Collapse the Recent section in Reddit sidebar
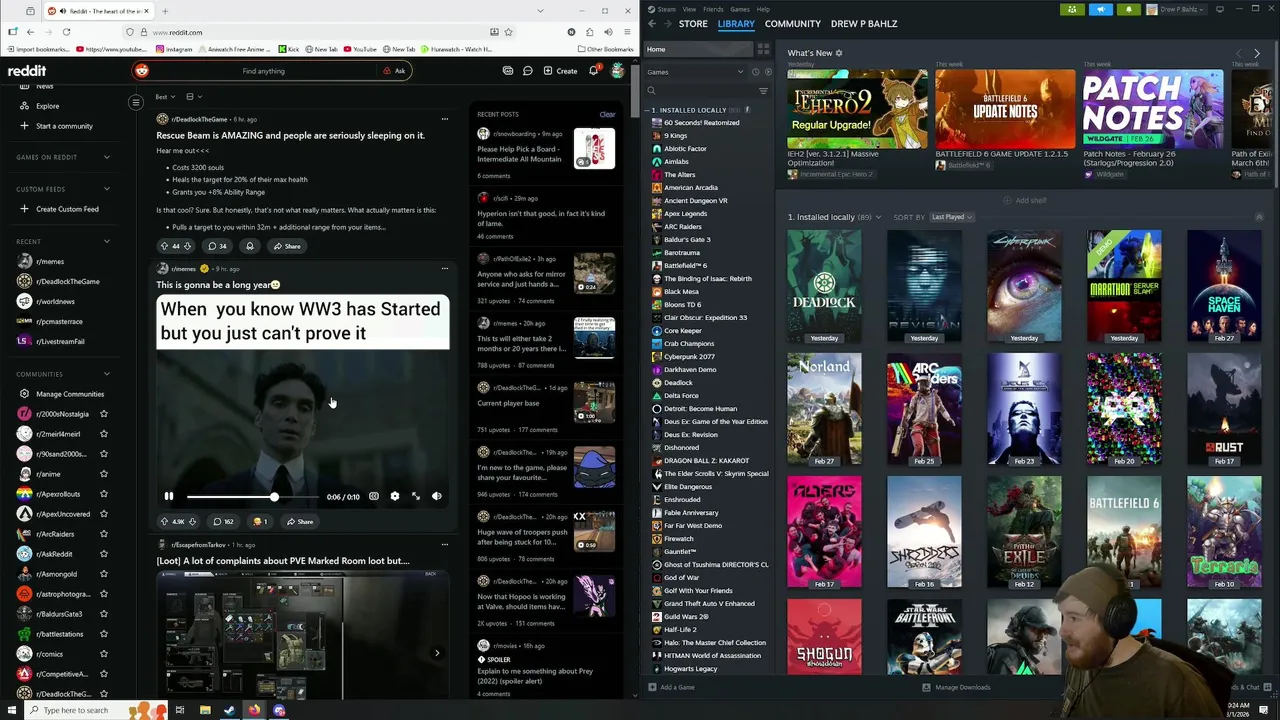1280x720 pixels. (107, 241)
